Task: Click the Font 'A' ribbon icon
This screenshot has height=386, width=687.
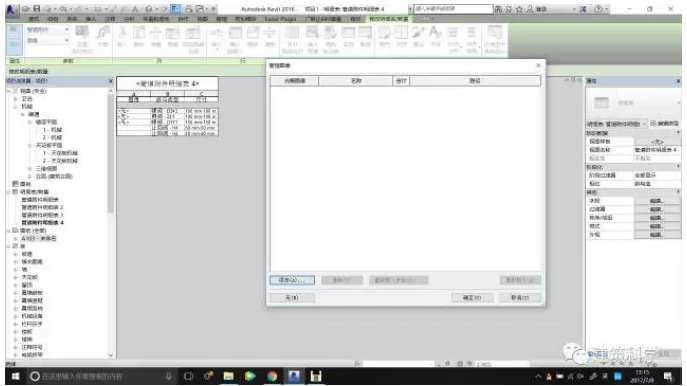Action: (435, 36)
